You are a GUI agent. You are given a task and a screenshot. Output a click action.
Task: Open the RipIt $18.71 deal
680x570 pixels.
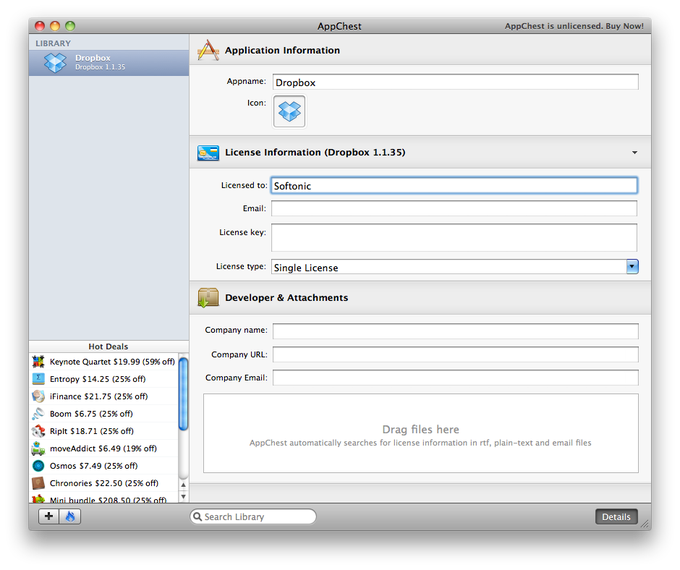click(x=104, y=431)
